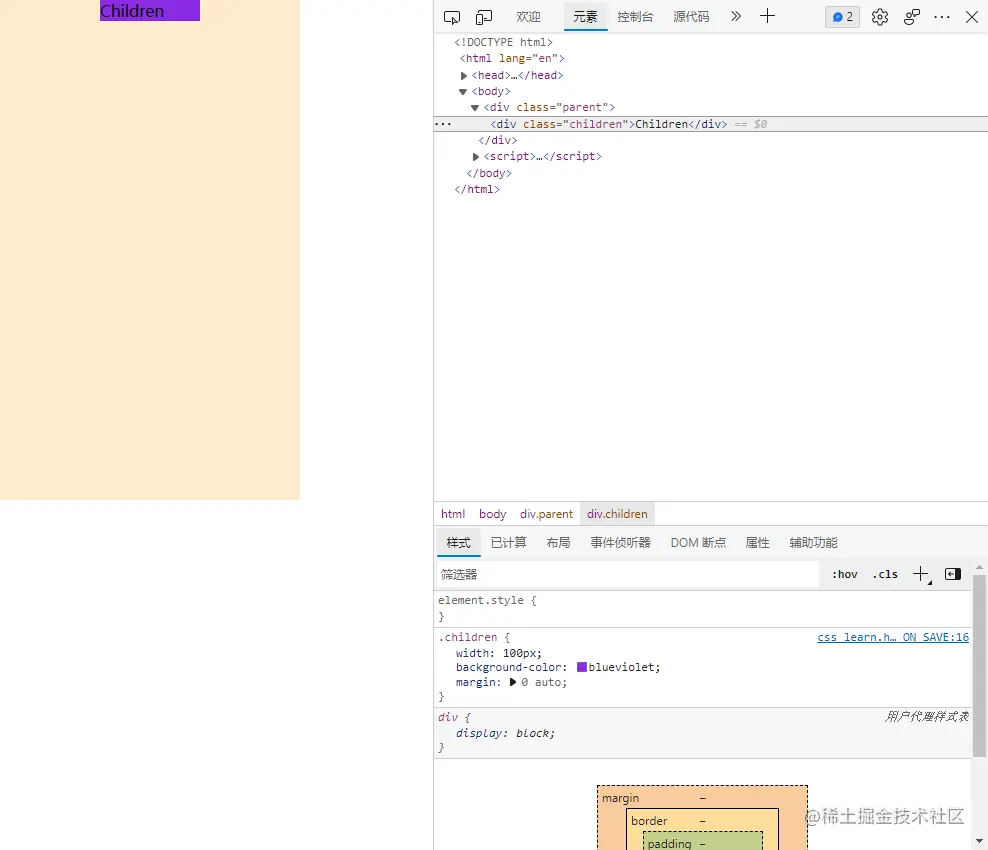This screenshot has width=988, height=850.
Task: Click the border label in box model
Action: [649, 821]
